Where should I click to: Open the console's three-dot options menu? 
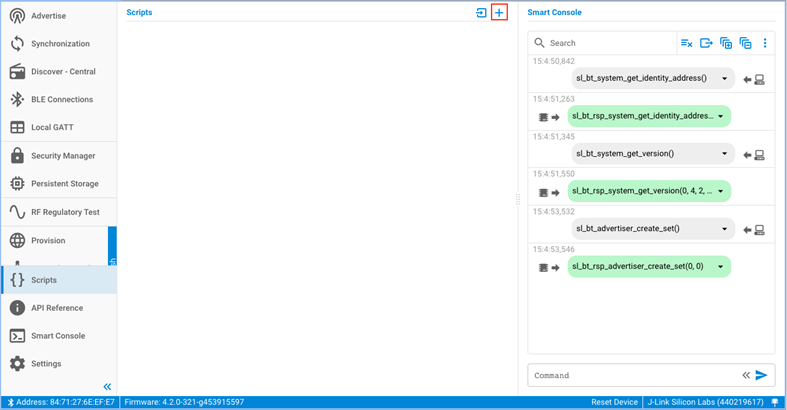click(765, 43)
